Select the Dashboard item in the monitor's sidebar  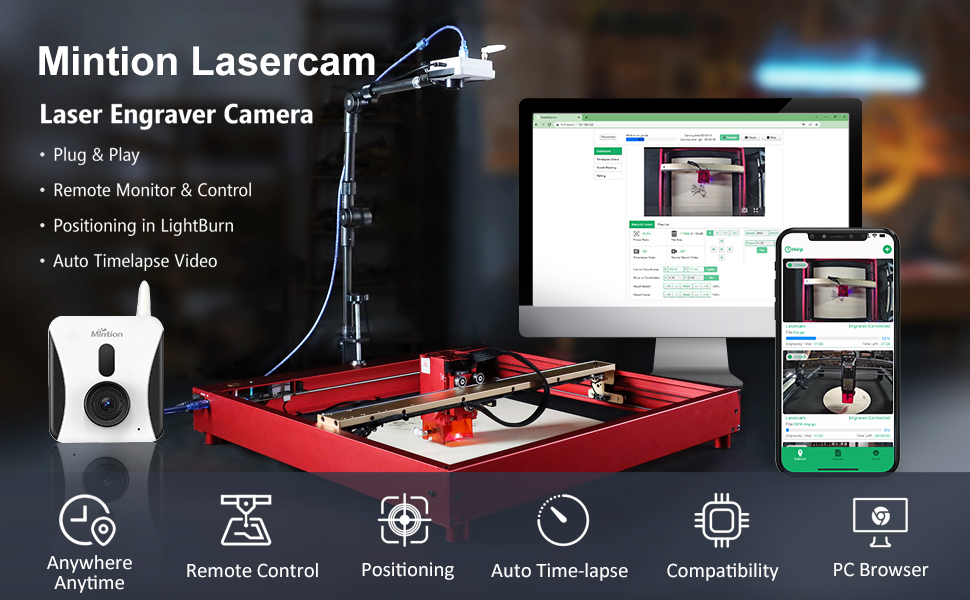[607, 151]
